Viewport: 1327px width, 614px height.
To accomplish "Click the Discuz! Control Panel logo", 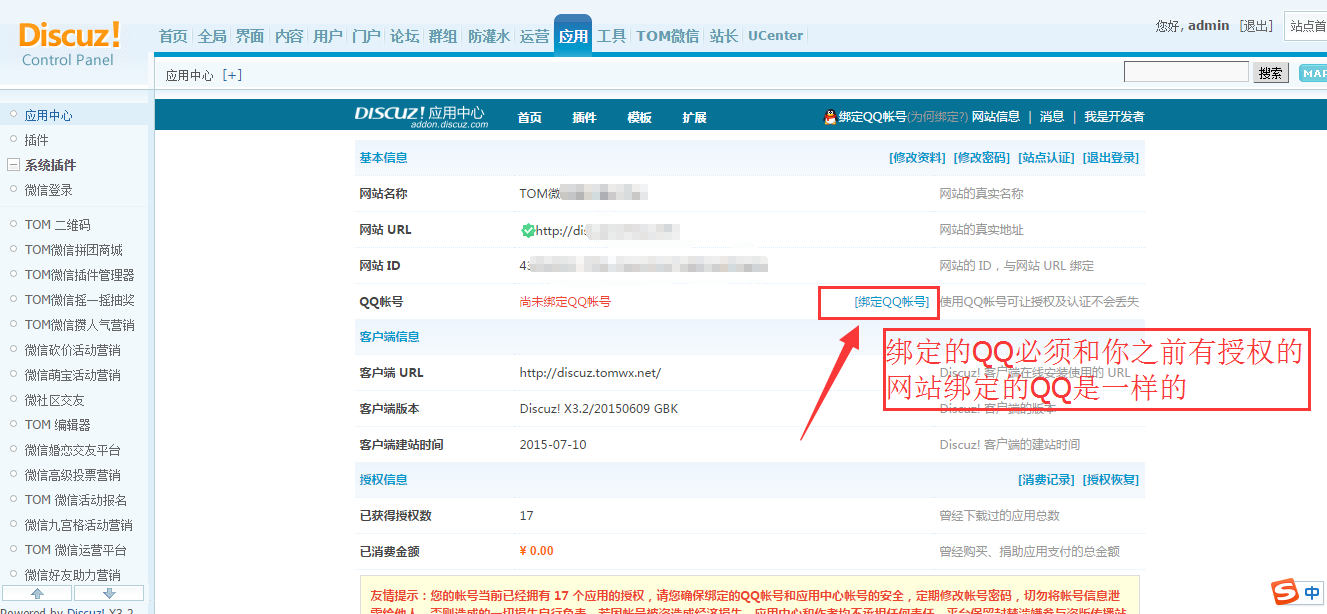I will click(x=69, y=43).
